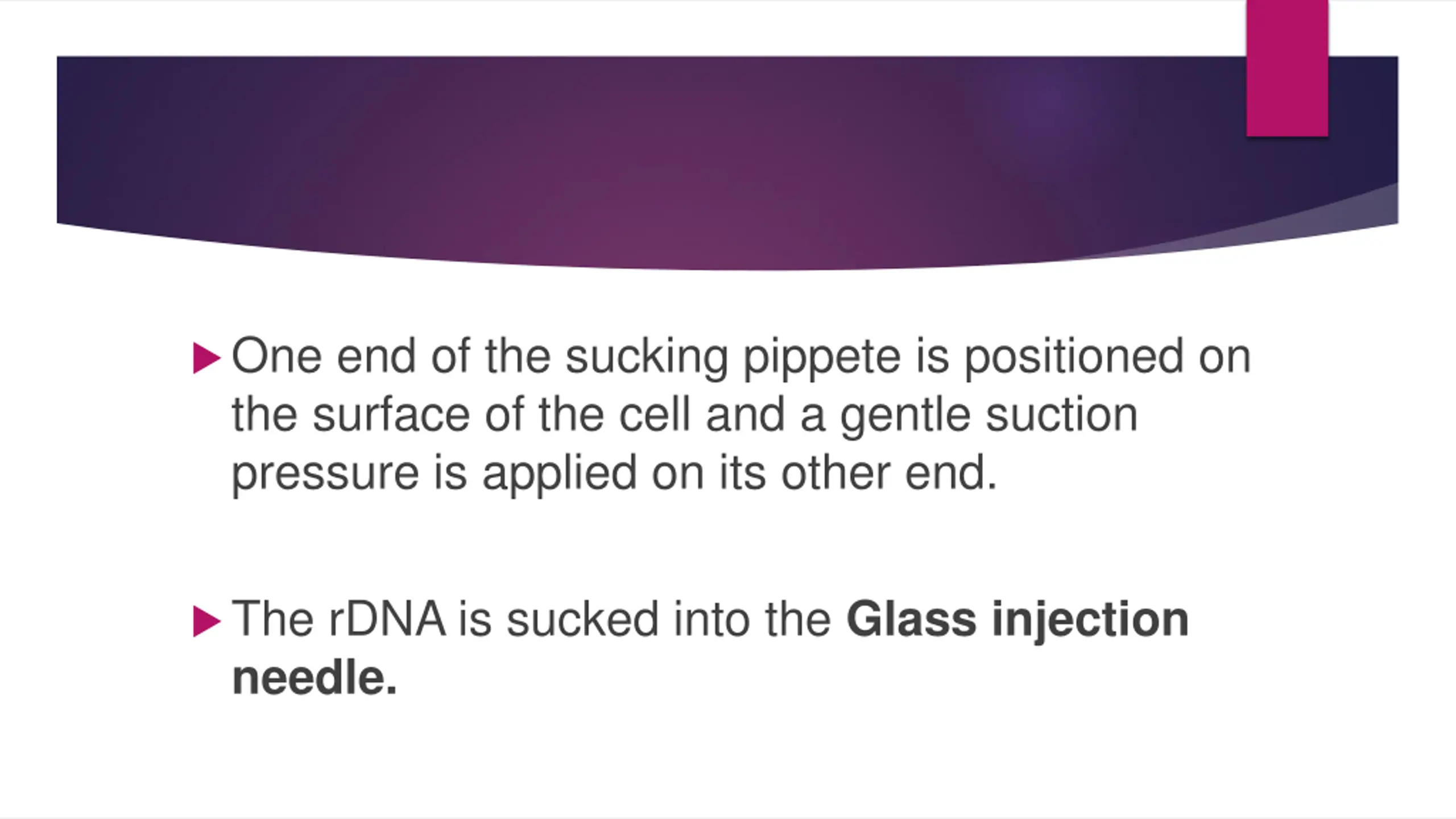The width and height of the screenshot is (1456, 819).
Task: Select the word "sucked" in second bullet
Action: click(x=582, y=619)
